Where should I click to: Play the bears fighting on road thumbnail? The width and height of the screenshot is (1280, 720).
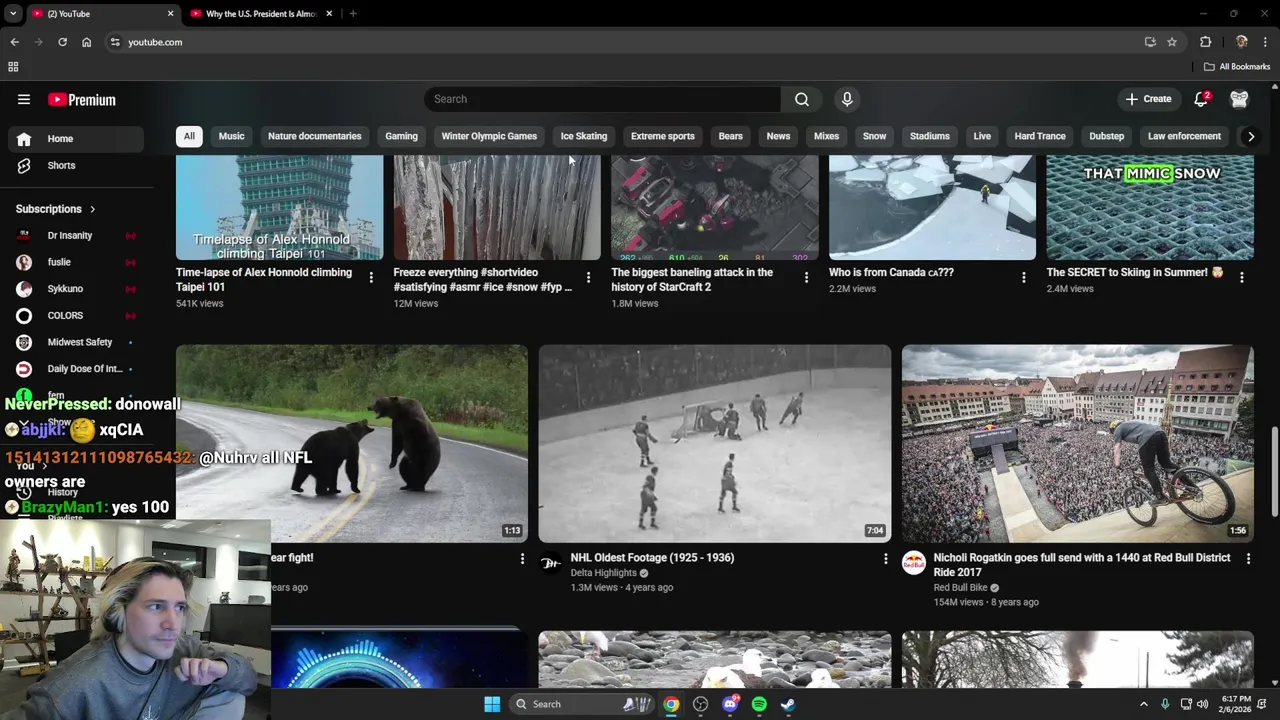coord(352,444)
